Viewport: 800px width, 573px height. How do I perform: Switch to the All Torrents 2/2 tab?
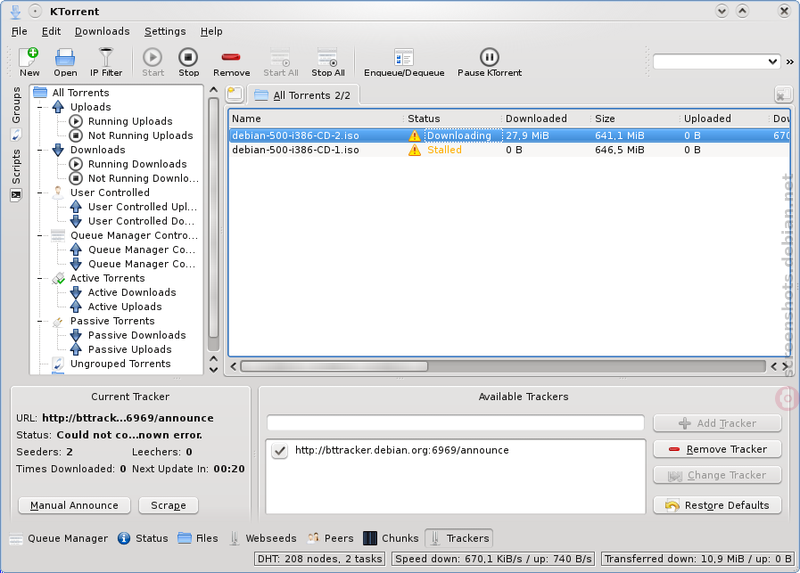(x=303, y=95)
